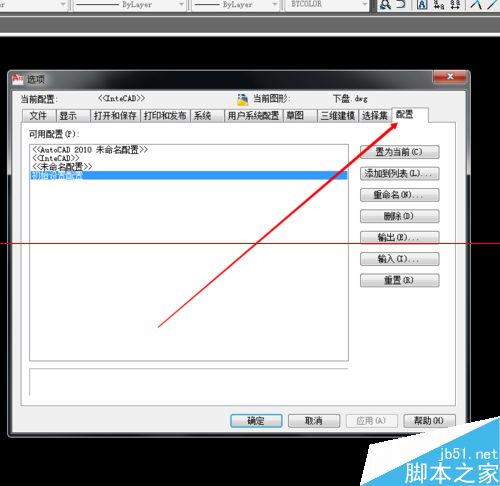Click the 添加到列表(L)... button
500x486 pixels.
[x=400, y=173]
